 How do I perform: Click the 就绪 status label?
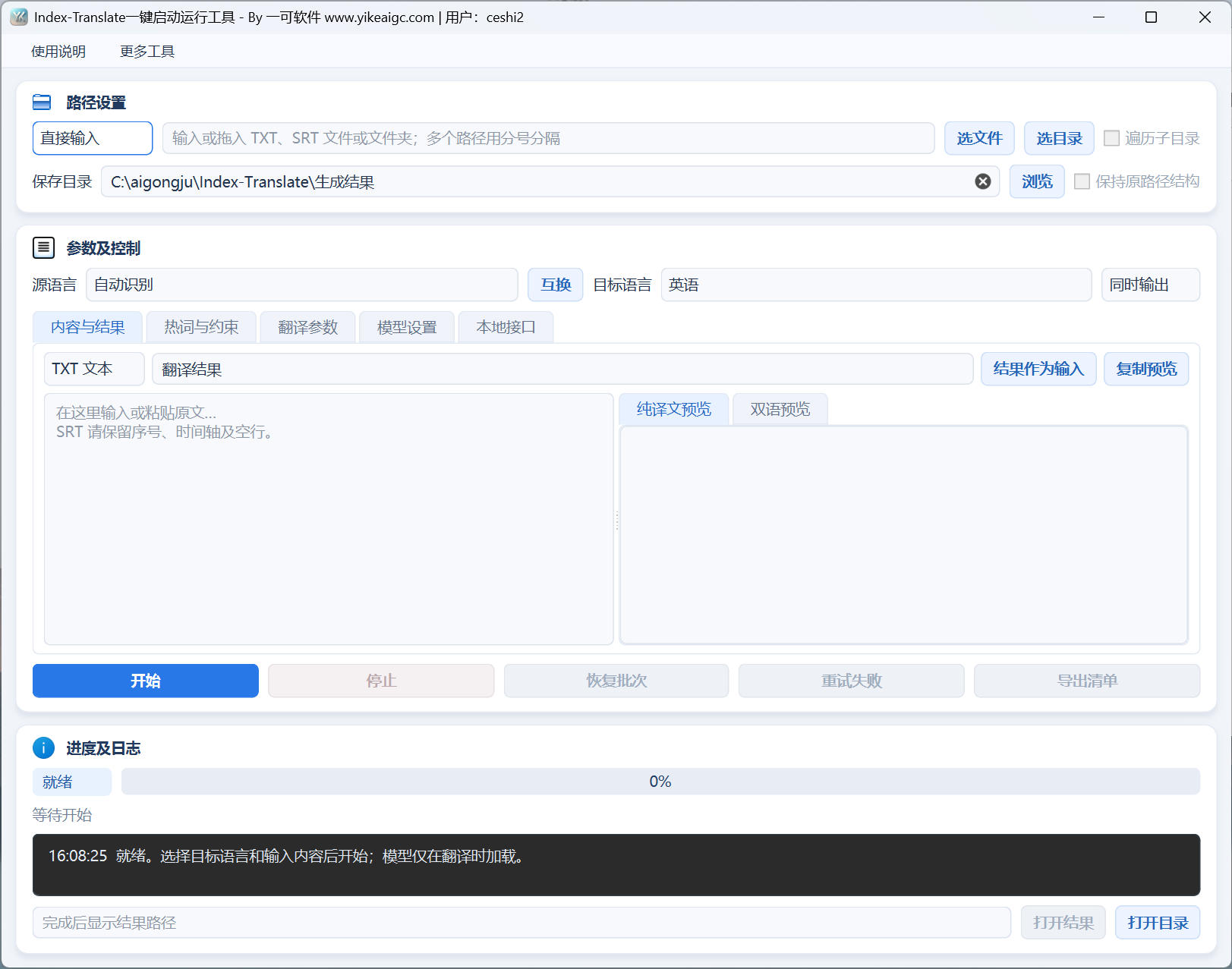(72, 782)
